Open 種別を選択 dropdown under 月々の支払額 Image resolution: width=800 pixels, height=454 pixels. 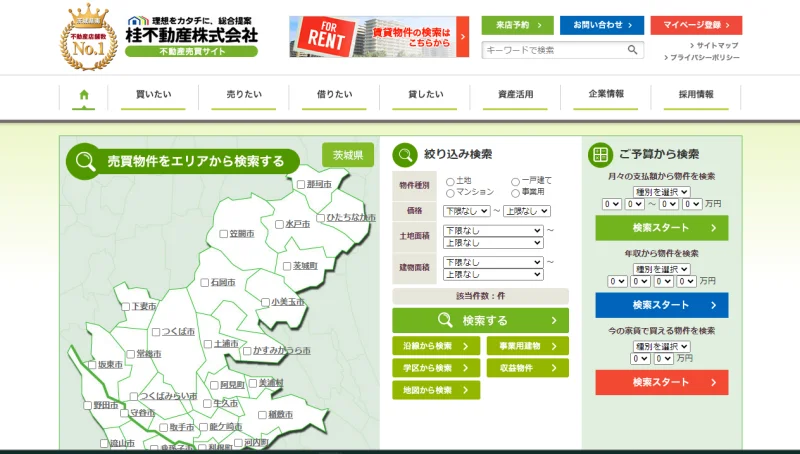pos(661,192)
